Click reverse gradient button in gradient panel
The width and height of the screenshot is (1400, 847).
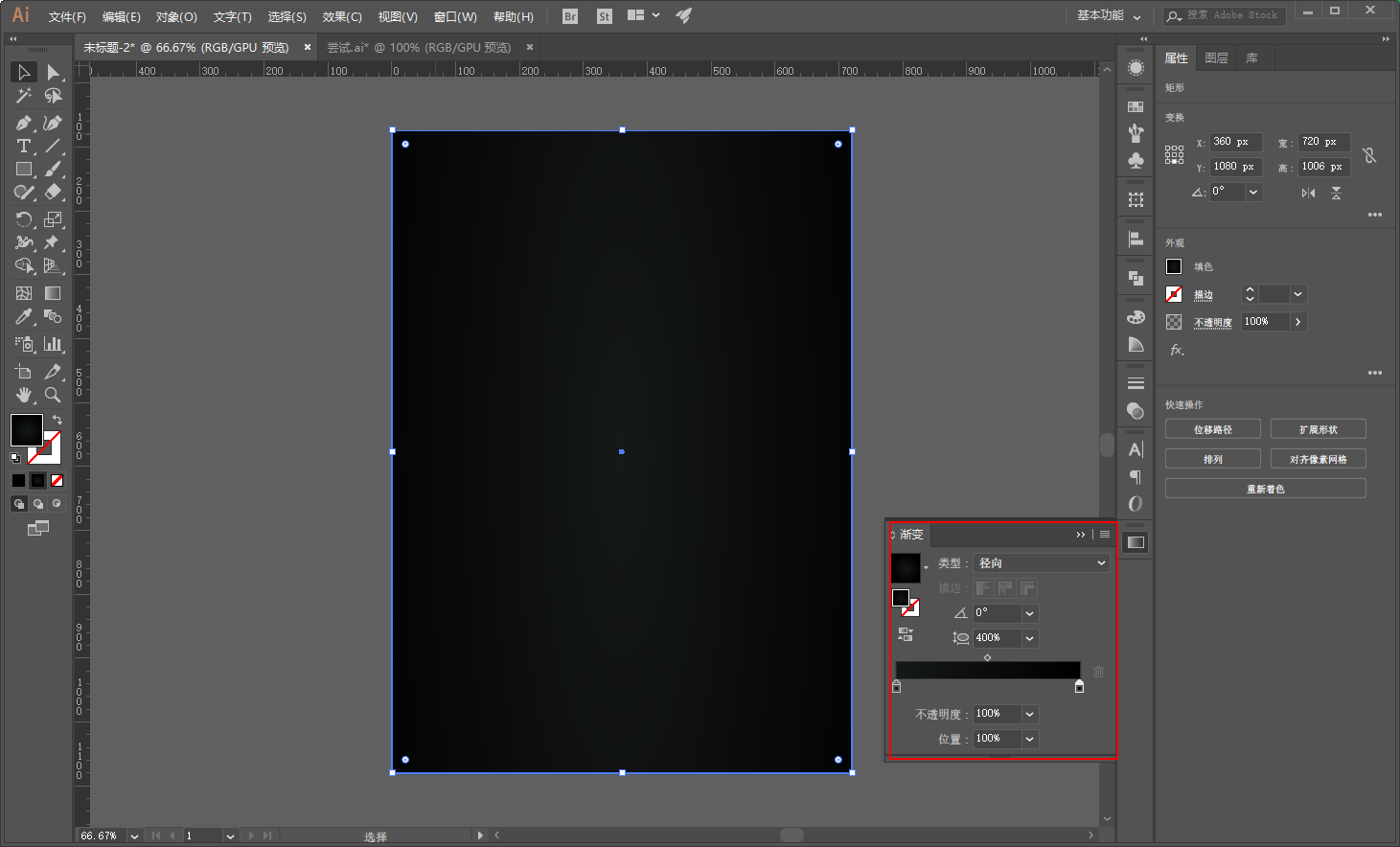coord(906,634)
